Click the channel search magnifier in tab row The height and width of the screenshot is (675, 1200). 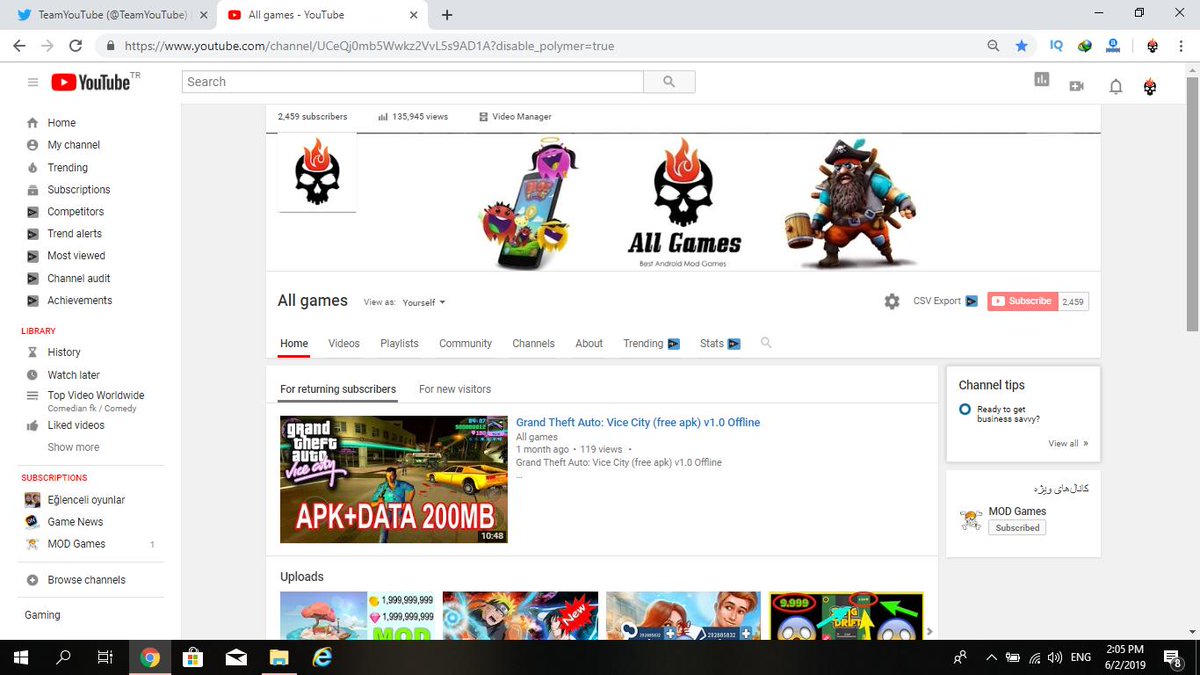click(766, 343)
